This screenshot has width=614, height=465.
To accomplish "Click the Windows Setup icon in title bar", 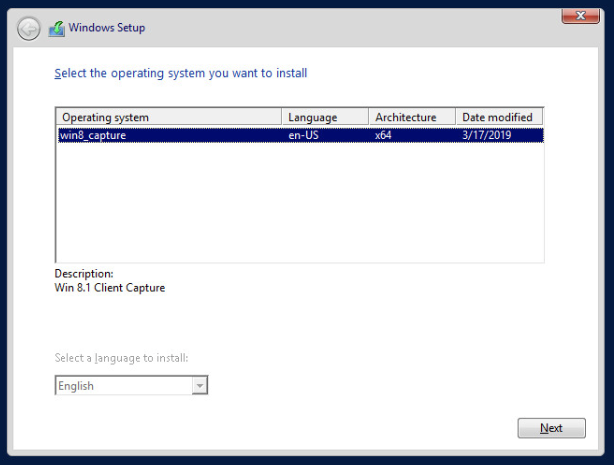I will [58, 28].
